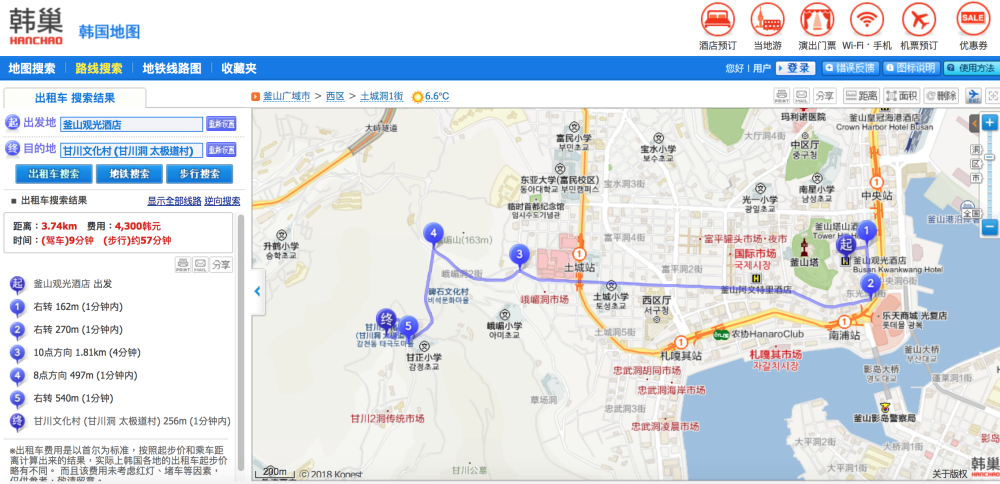
Task: Zoom in with the map plus button
Action: [990, 122]
